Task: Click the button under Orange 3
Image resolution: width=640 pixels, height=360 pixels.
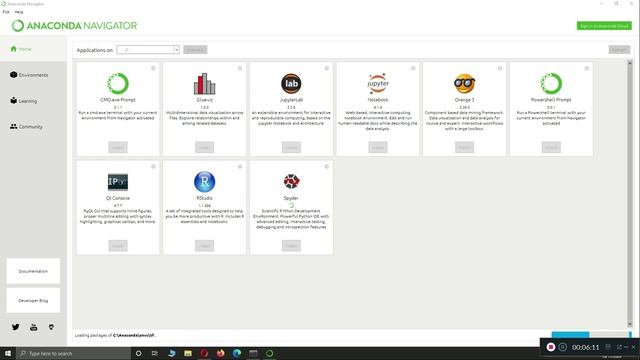Action: pos(464,147)
